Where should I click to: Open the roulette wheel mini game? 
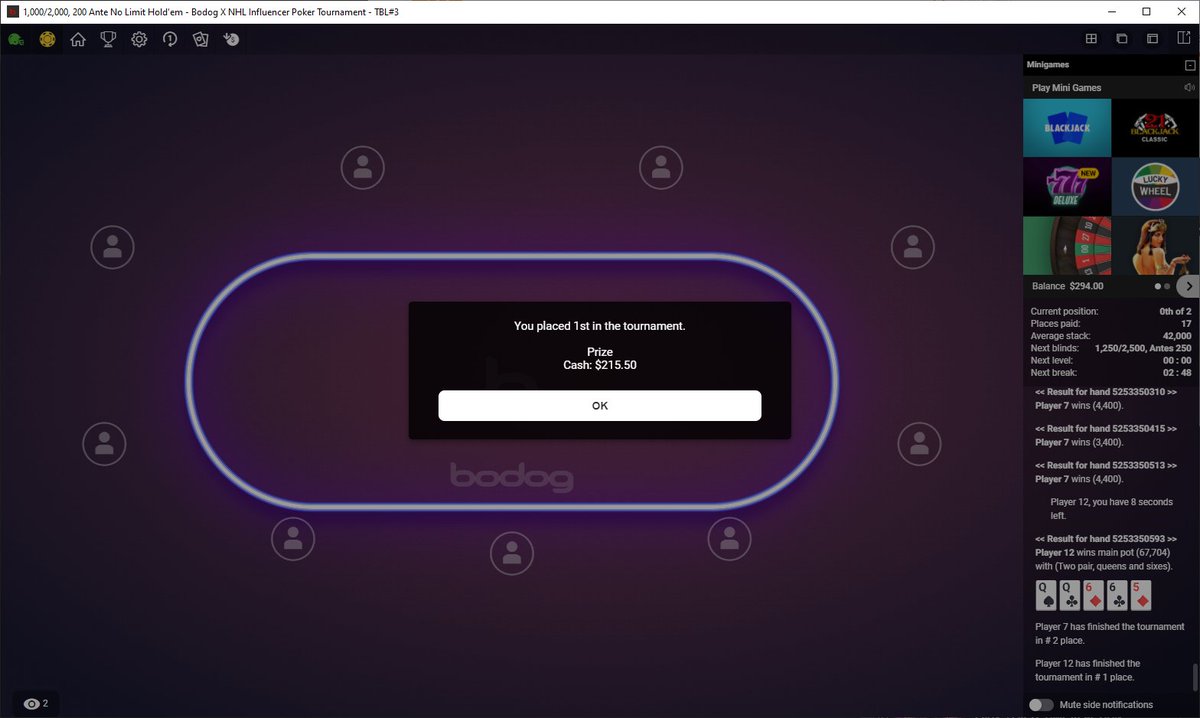click(x=1067, y=246)
